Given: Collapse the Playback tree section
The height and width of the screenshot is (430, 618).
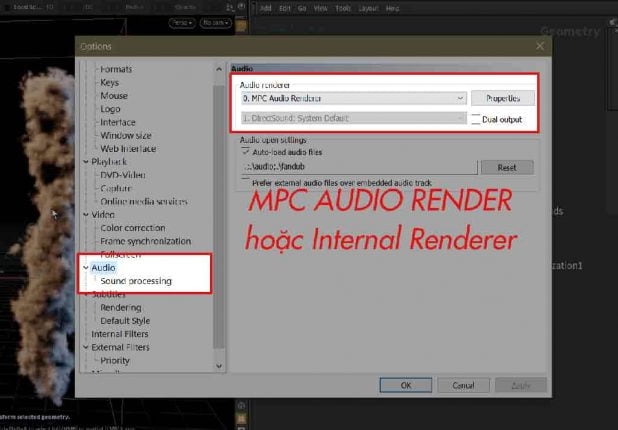Looking at the screenshot, I should (x=86, y=161).
